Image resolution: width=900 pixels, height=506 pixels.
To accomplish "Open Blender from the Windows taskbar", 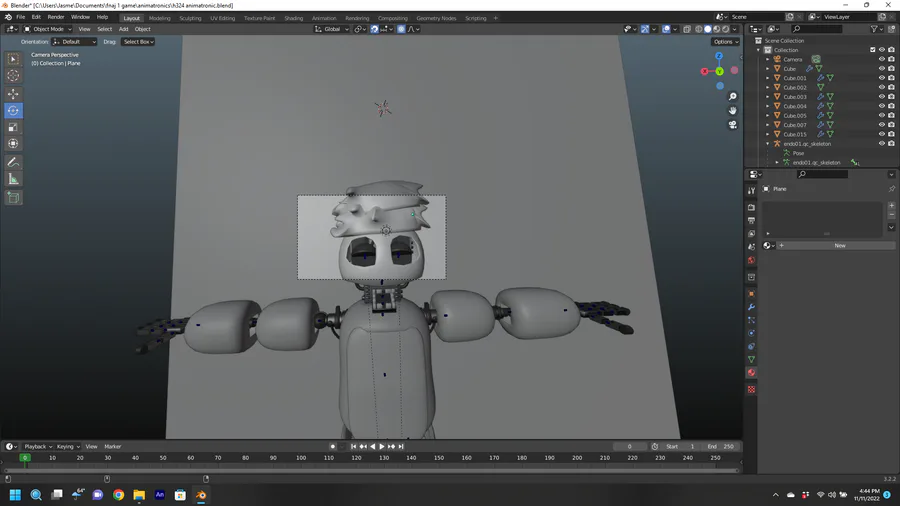I will click(x=201, y=495).
